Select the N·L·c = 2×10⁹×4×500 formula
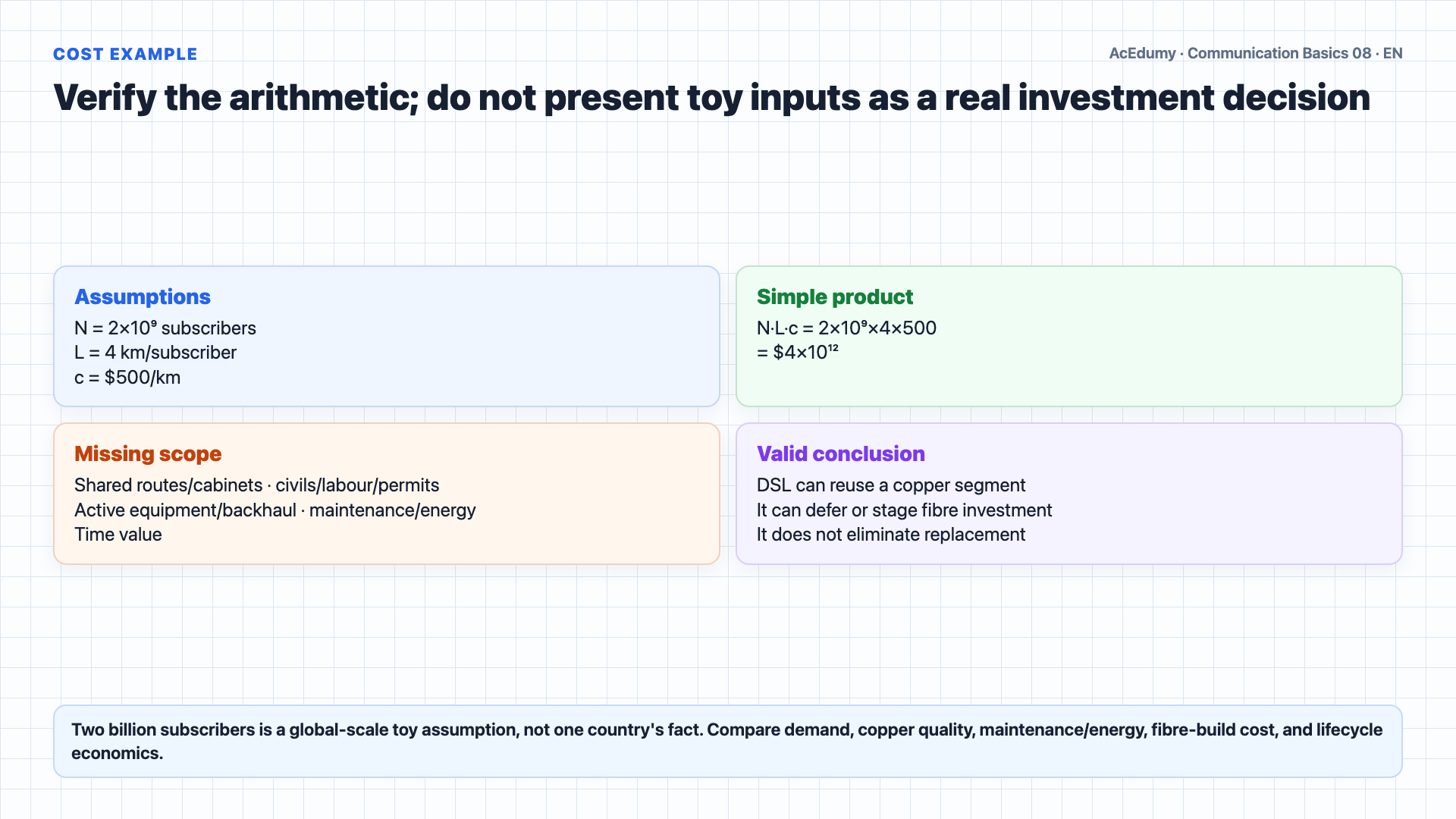 846,328
